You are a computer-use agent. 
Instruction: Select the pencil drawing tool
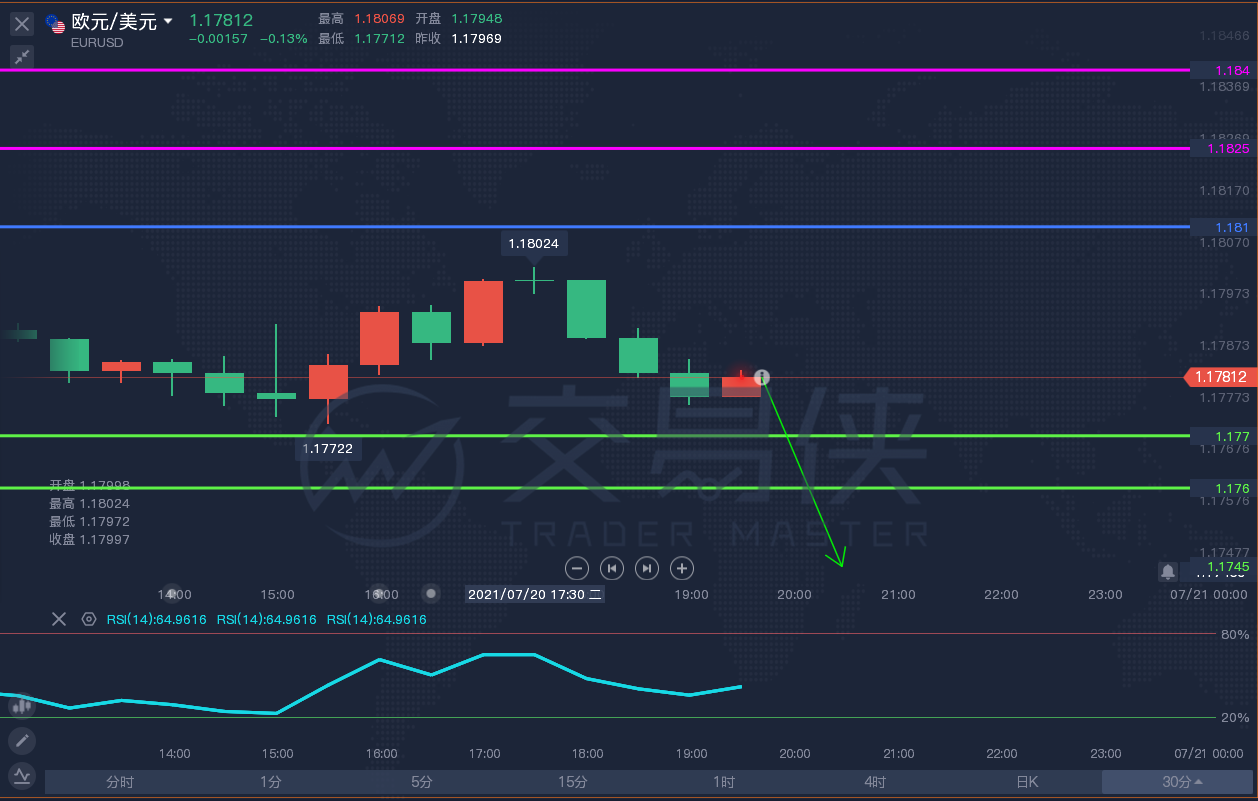click(x=22, y=741)
